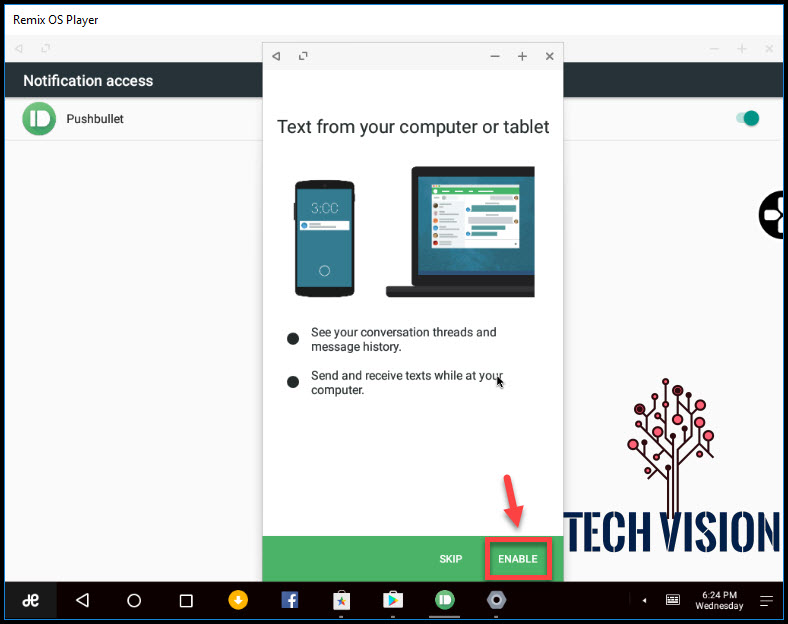Close the Pushbullet dialog window
This screenshot has height=624, width=788.
550,56
